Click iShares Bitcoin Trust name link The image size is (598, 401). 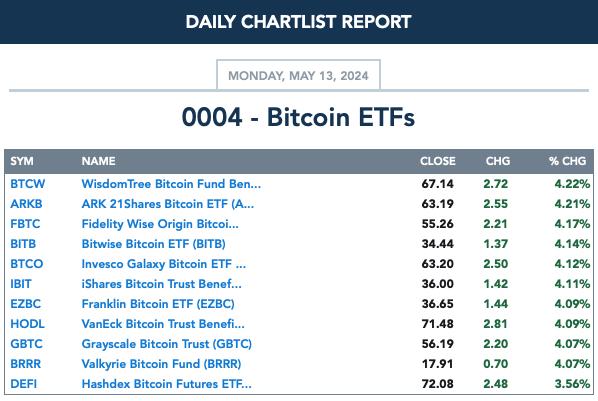161,284
